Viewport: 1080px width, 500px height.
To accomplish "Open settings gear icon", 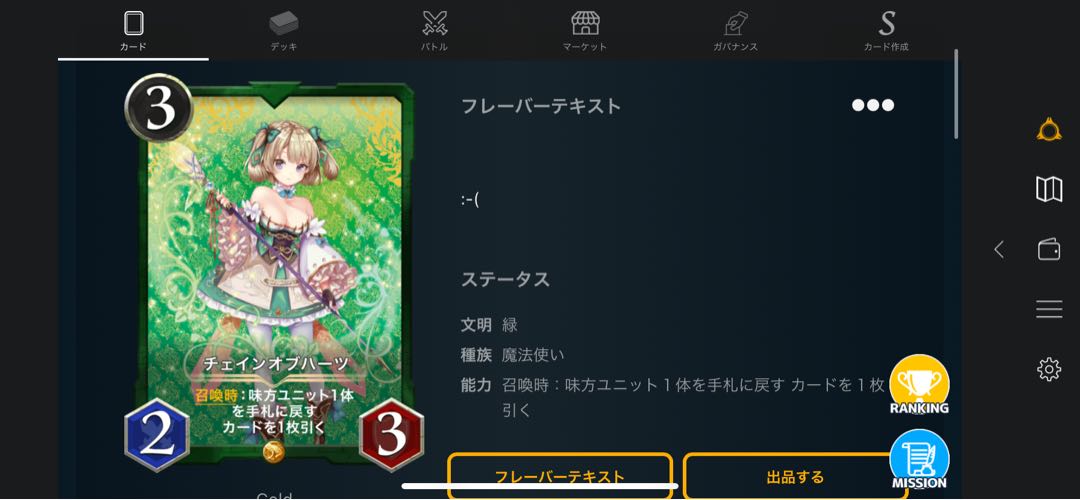I will 1049,370.
